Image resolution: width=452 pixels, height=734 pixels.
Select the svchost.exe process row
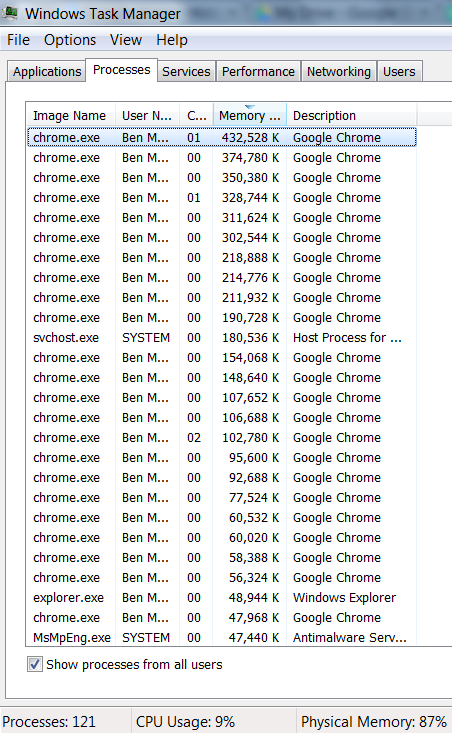coord(221,338)
